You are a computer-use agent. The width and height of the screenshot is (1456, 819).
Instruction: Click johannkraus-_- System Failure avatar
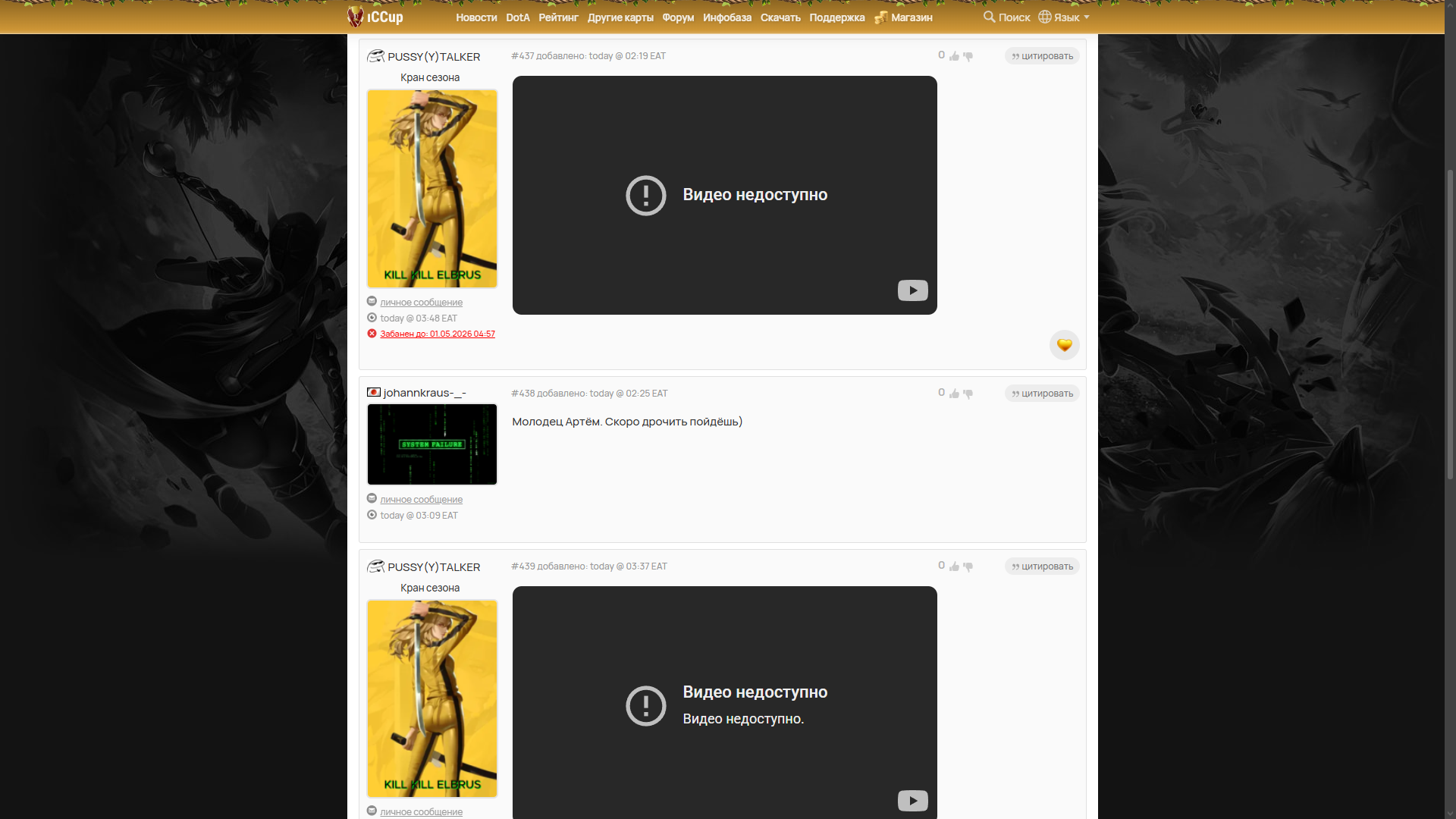click(432, 444)
